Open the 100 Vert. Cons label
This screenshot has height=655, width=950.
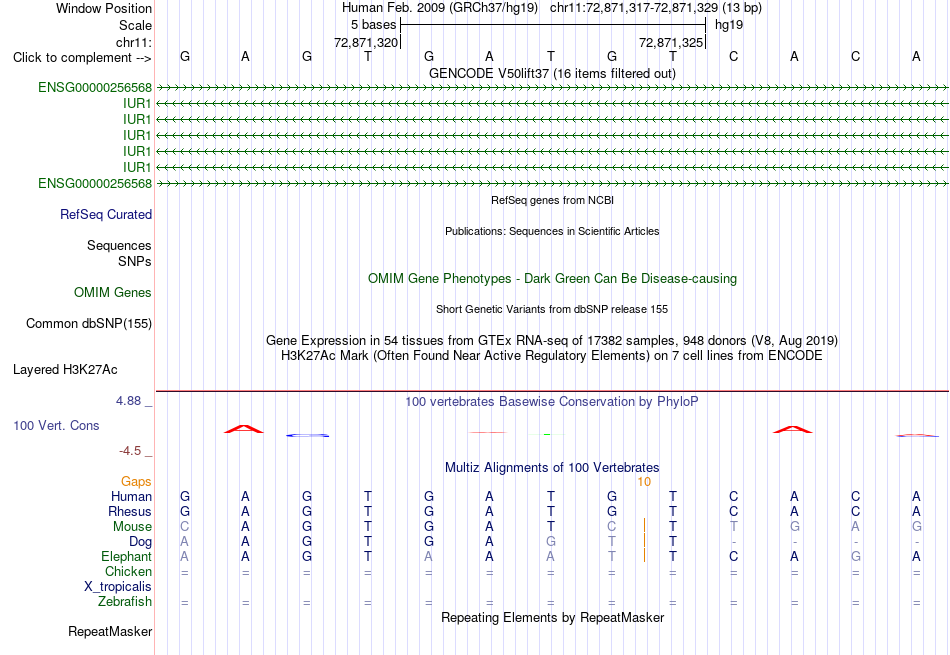[56, 425]
